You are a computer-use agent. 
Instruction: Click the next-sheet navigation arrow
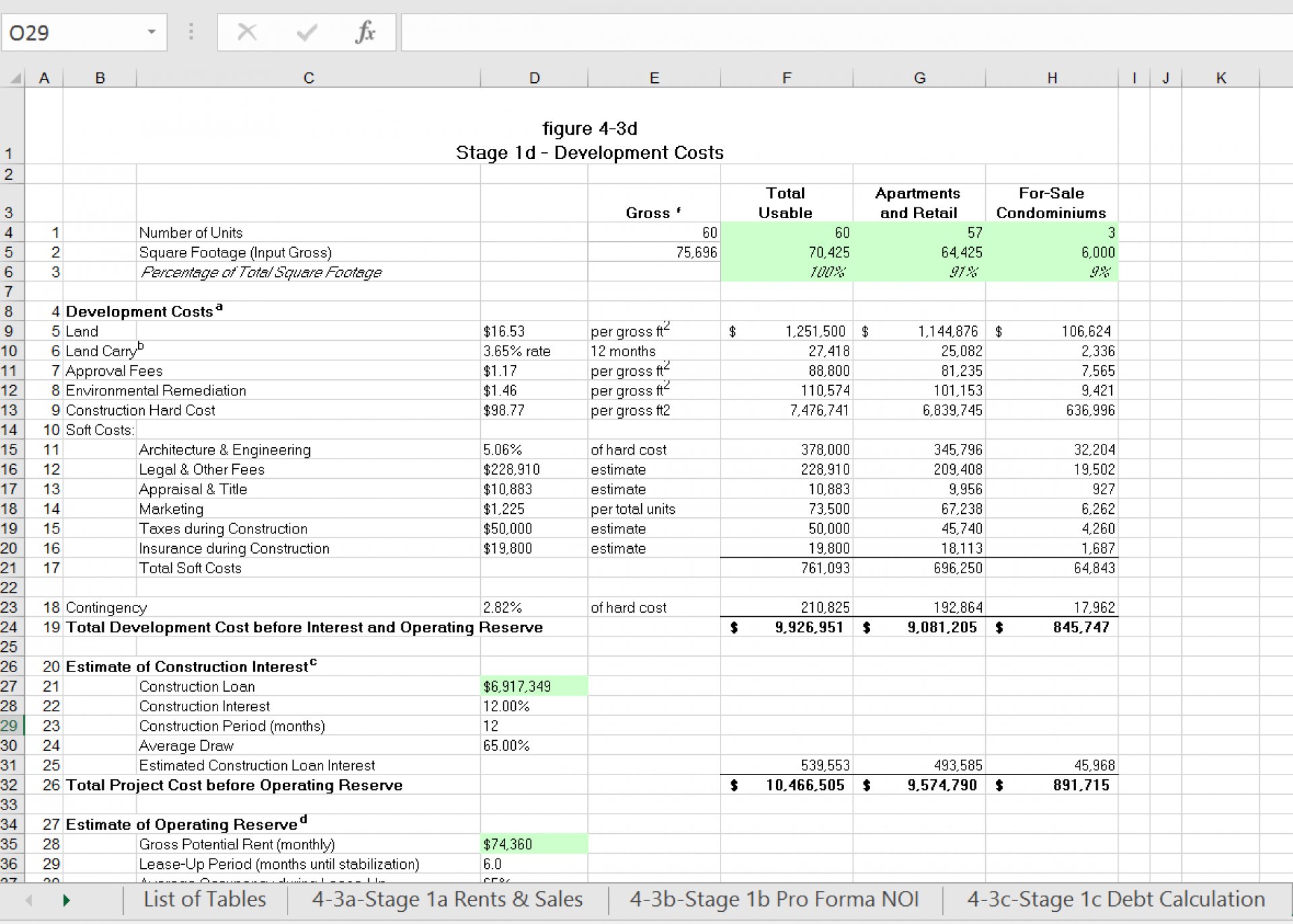[66, 899]
